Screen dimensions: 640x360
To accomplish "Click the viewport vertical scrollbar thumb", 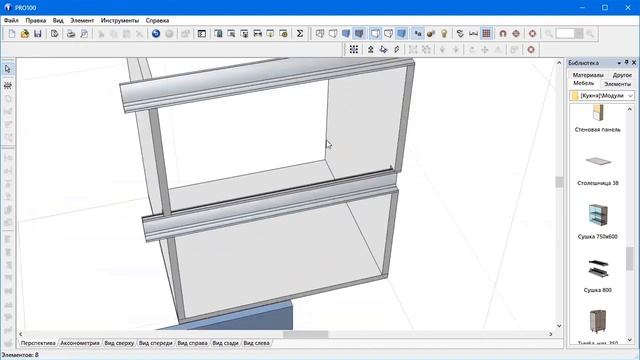I will [x=559, y=182].
